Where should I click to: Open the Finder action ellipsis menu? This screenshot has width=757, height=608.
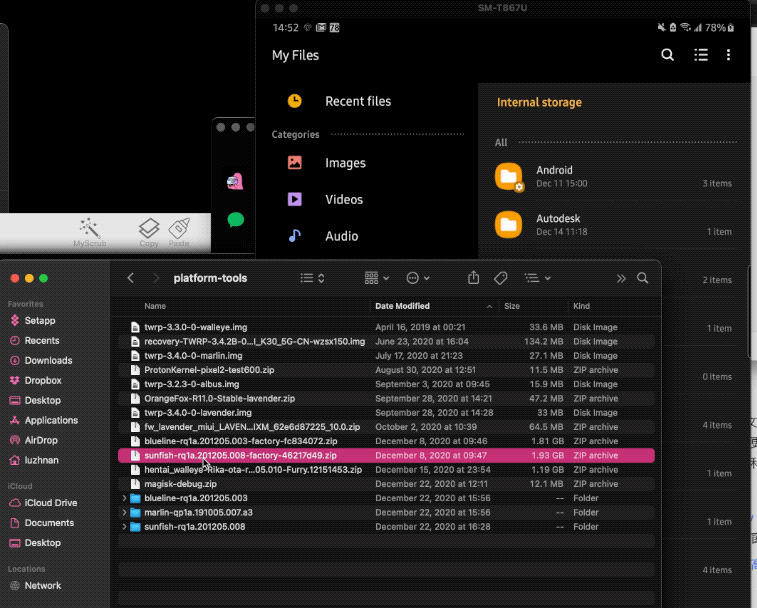[418, 278]
